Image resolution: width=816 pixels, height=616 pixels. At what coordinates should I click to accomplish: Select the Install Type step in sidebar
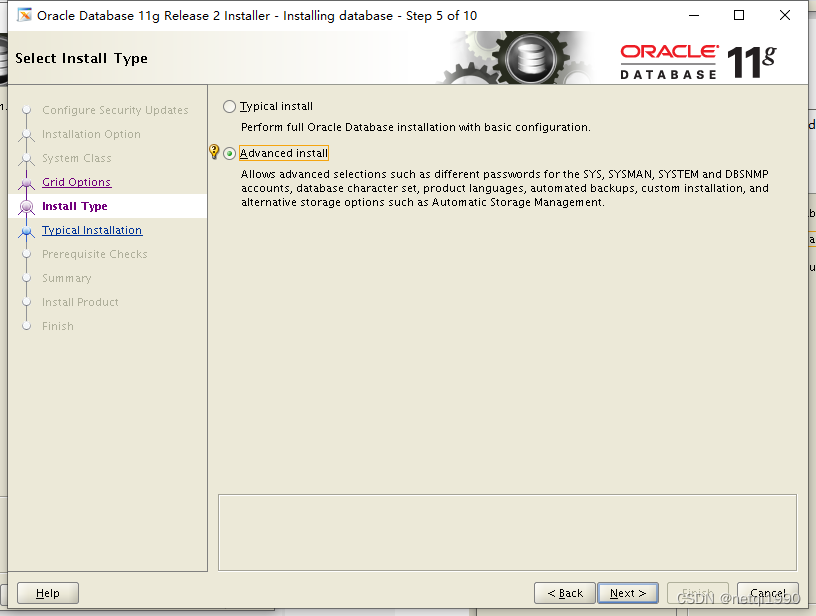point(73,206)
